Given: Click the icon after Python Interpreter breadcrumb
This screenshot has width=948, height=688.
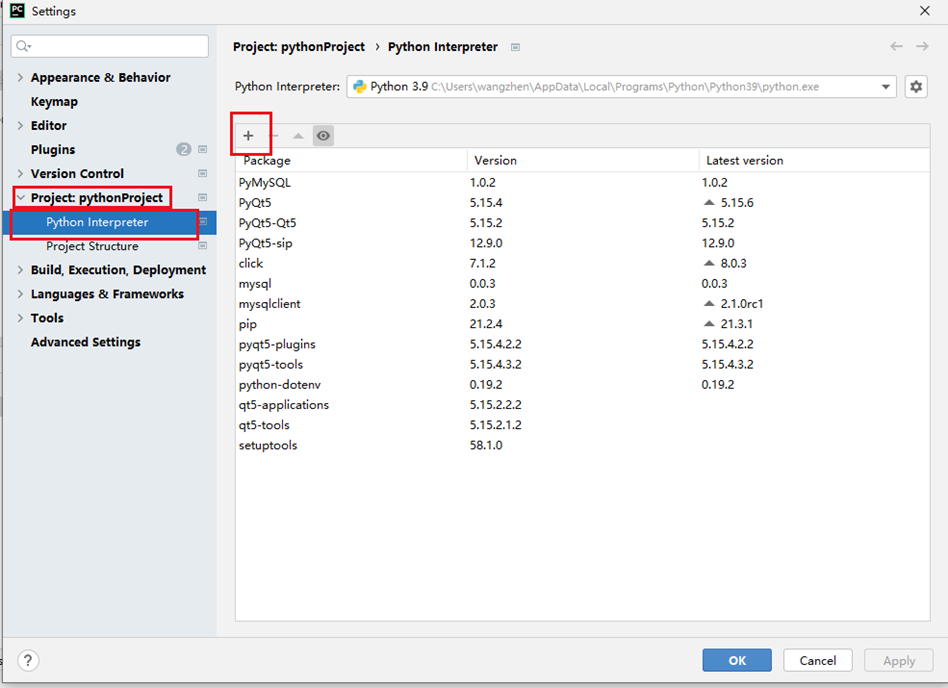Looking at the screenshot, I should pyautogui.click(x=515, y=47).
